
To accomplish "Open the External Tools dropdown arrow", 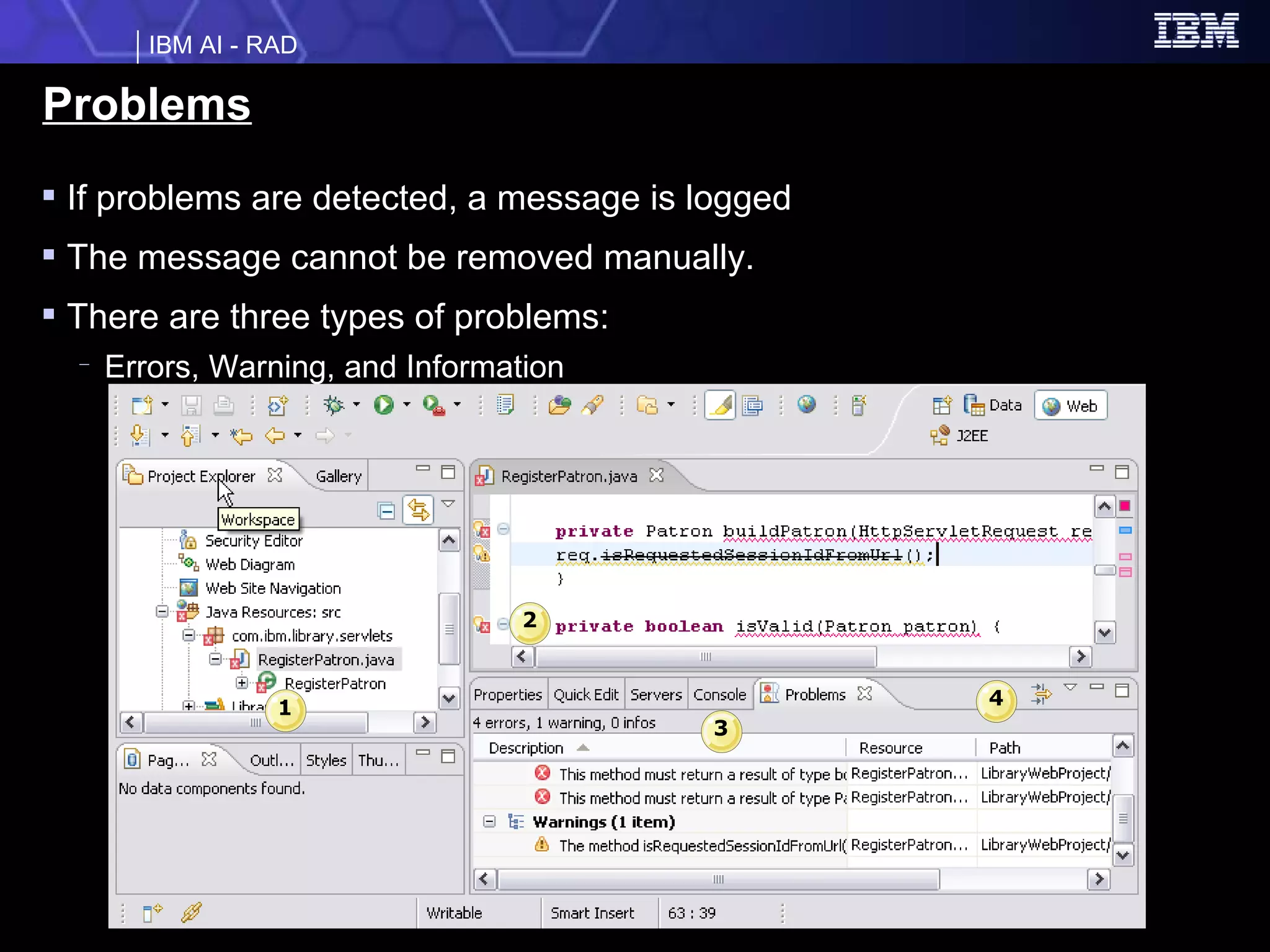I will [457, 405].
